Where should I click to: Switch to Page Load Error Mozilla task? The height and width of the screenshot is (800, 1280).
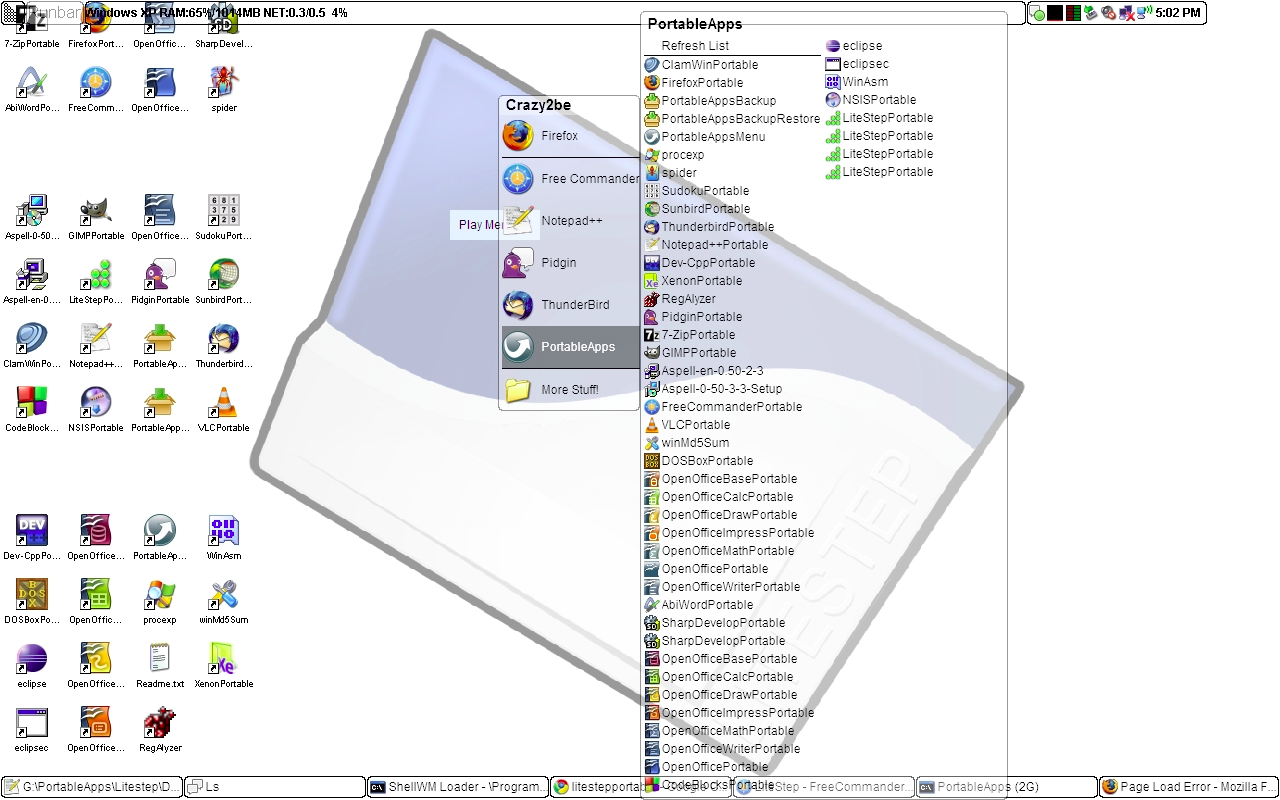[x=1189, y=787]
